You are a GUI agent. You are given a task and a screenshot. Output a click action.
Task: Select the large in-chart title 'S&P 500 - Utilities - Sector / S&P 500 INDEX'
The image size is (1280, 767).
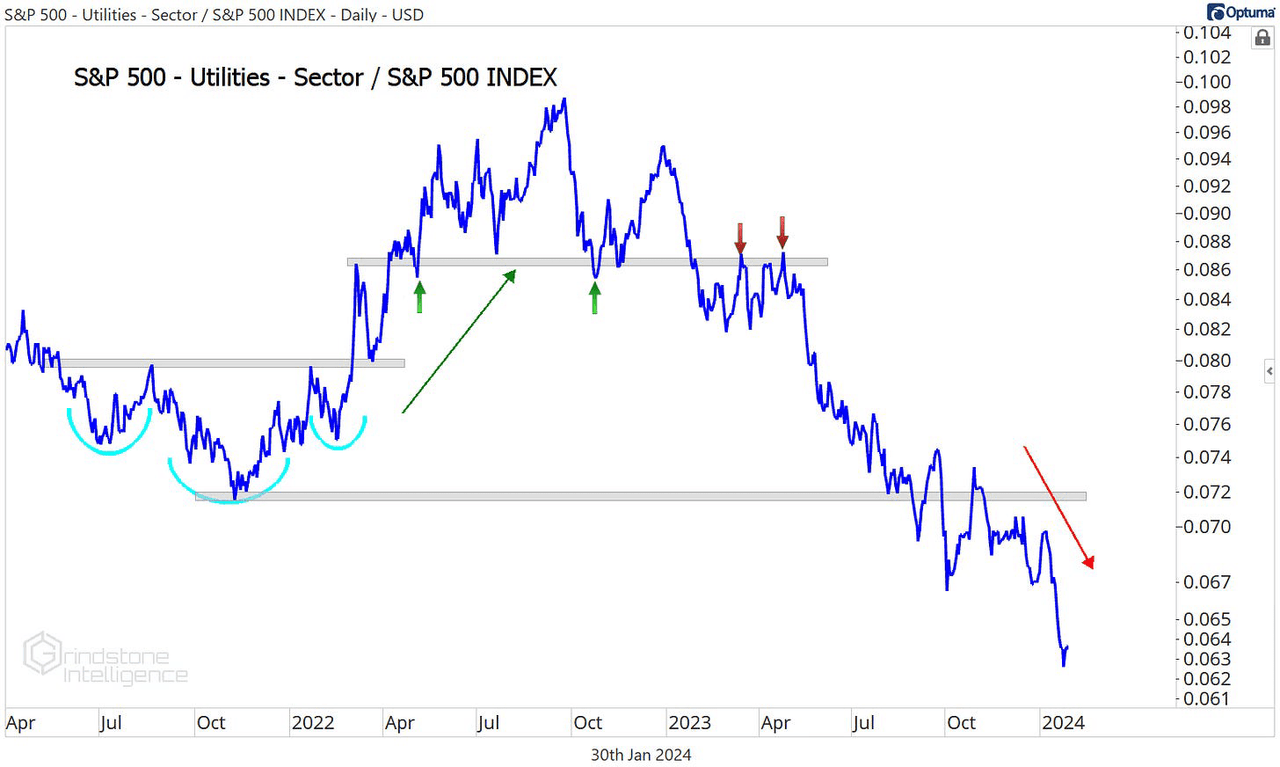pos(315,78)
